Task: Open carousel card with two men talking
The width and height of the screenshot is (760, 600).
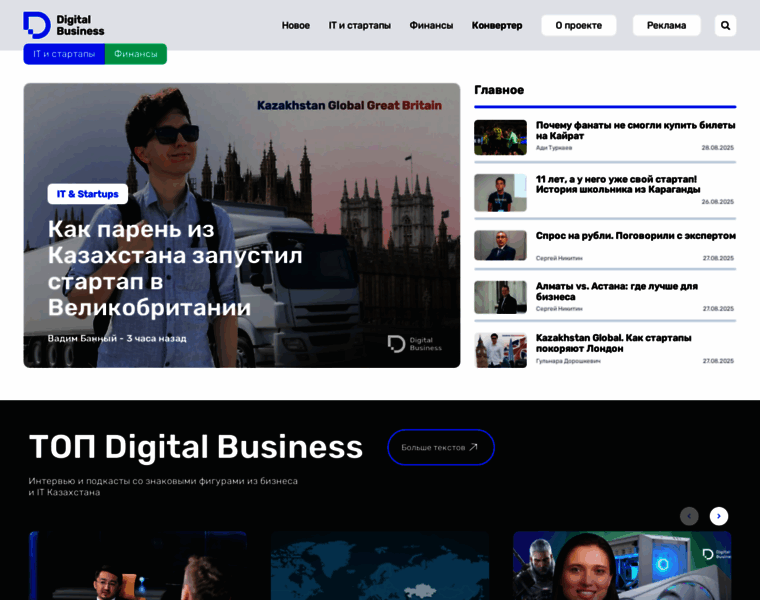Action: (138, 566)
